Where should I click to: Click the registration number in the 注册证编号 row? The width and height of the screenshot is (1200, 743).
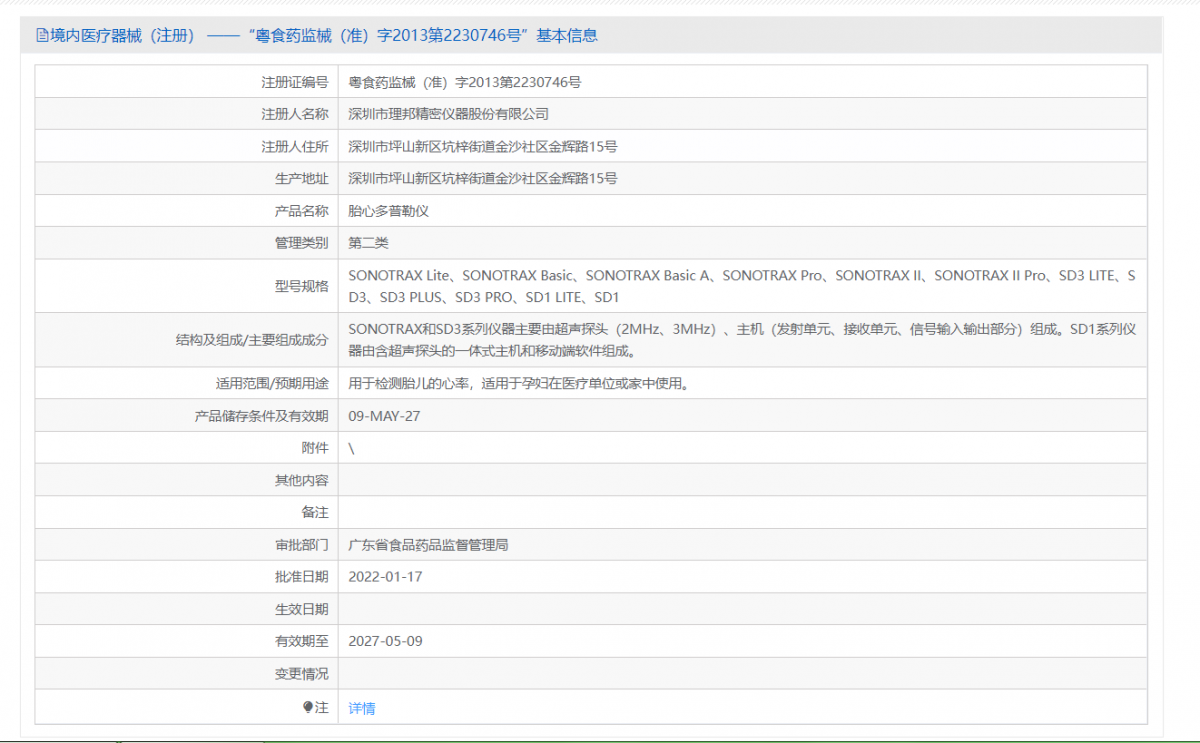click(x=465, y=82)
